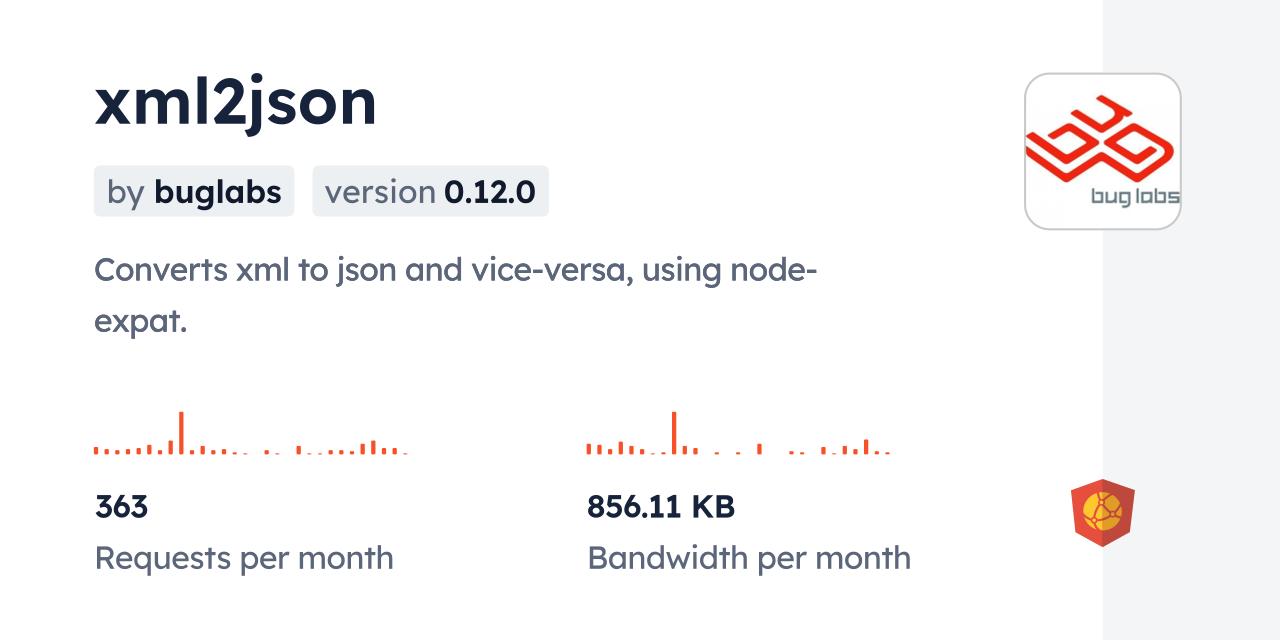
Task: Click the orange jsDelivr shield icon
Action: [1102, 512]
